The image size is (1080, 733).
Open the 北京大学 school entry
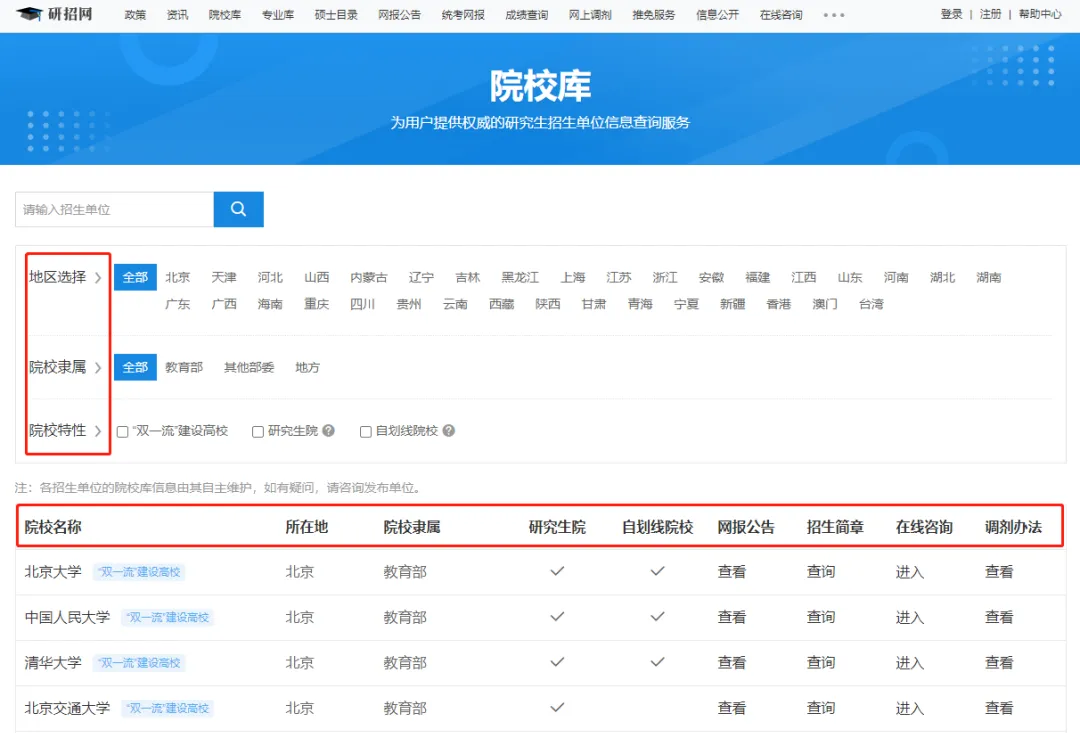tap(53, 572)
